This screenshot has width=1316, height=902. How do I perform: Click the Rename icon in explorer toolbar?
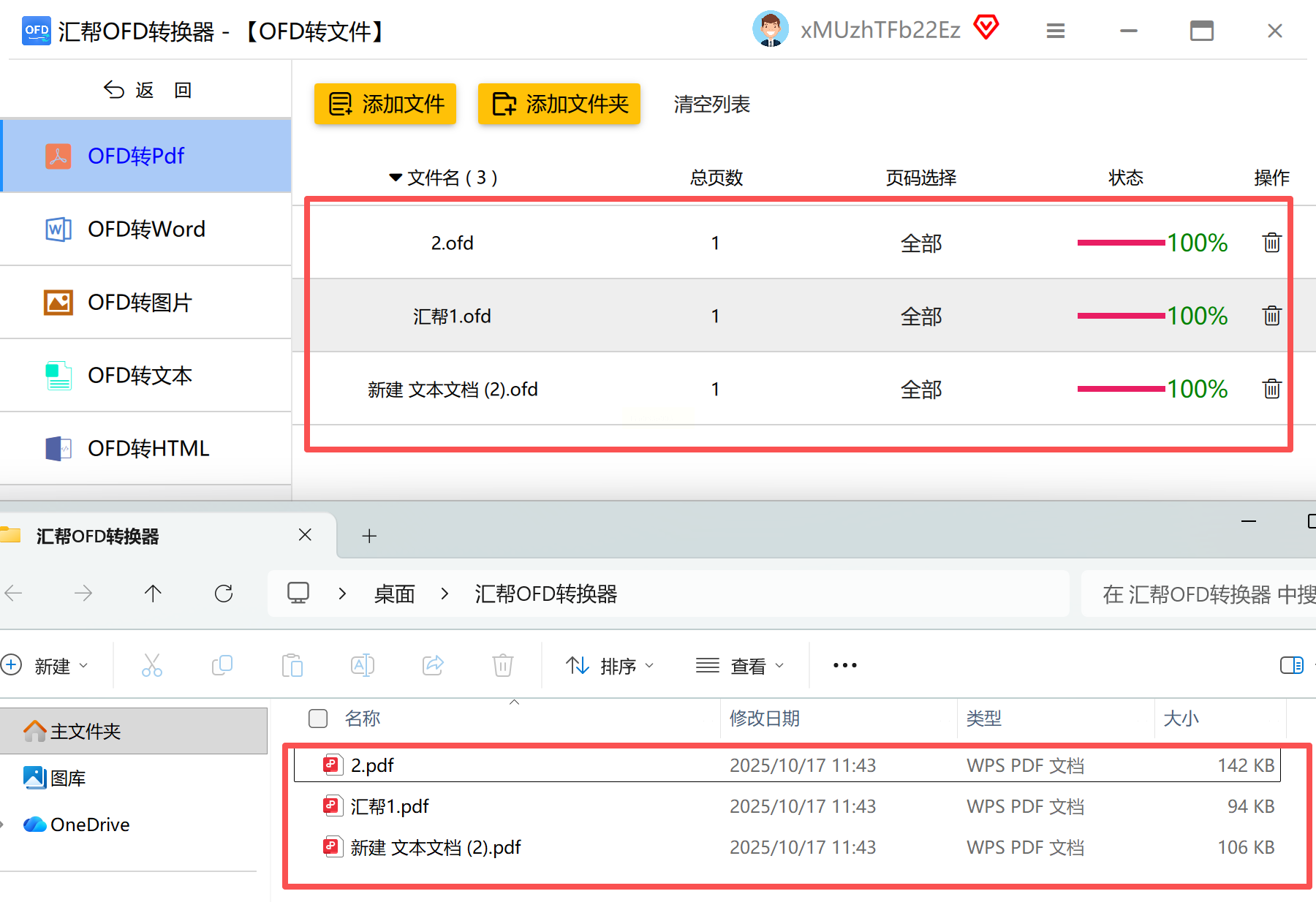(x=363, y=665)
